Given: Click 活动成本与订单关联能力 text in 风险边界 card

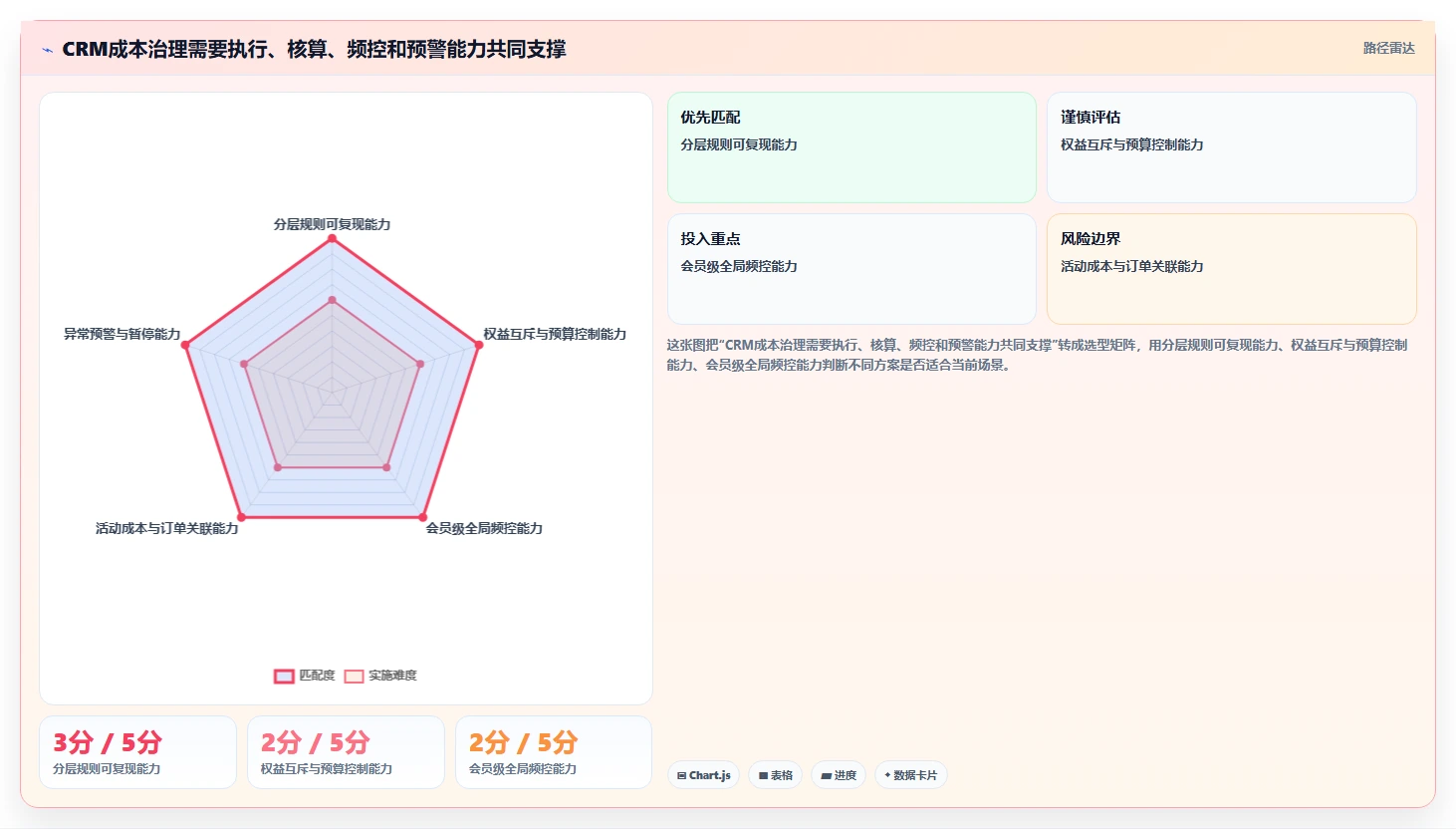Looking at the screenshot, I should (x=1131, y=266).
